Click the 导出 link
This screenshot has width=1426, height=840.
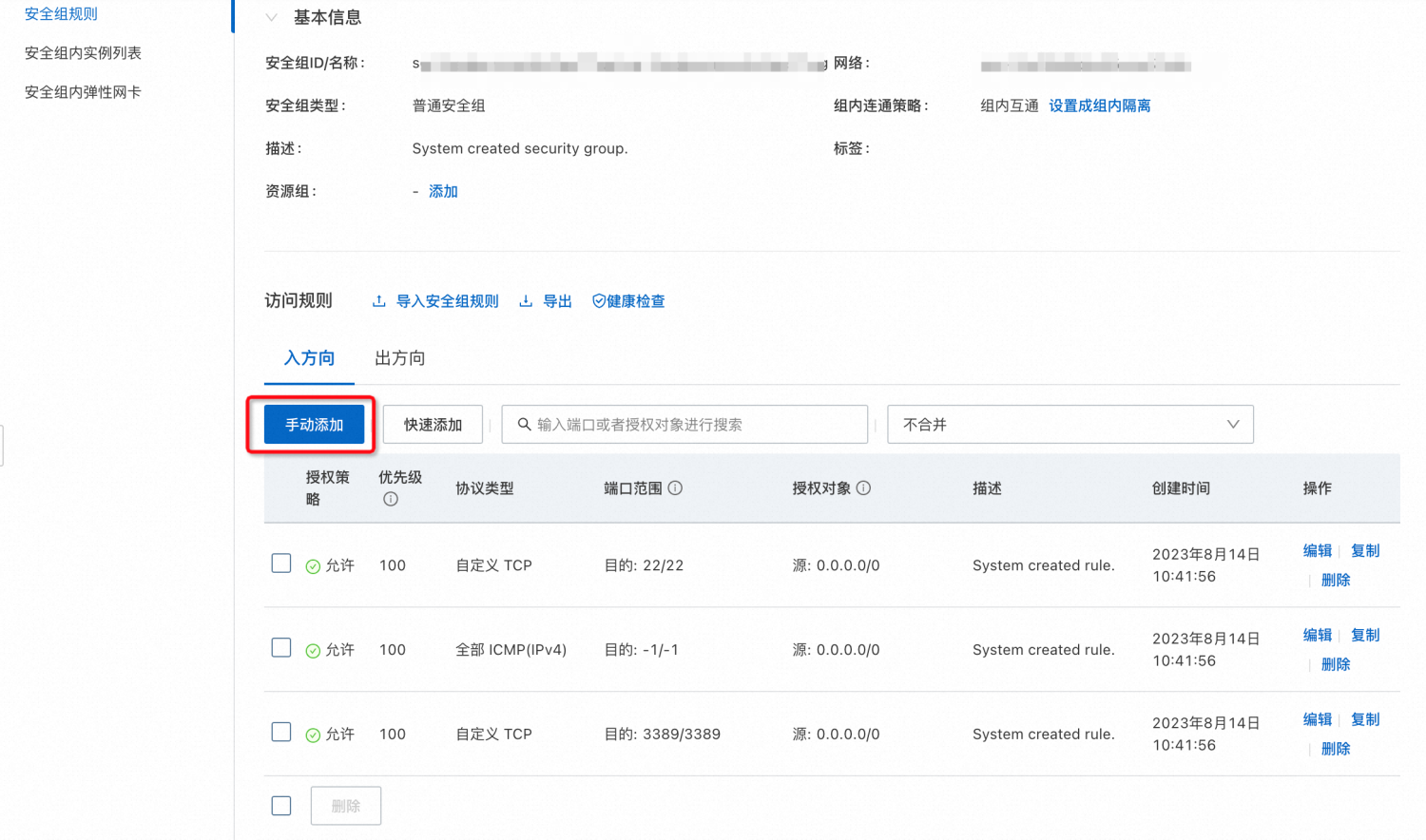click(x=557, y=301)
